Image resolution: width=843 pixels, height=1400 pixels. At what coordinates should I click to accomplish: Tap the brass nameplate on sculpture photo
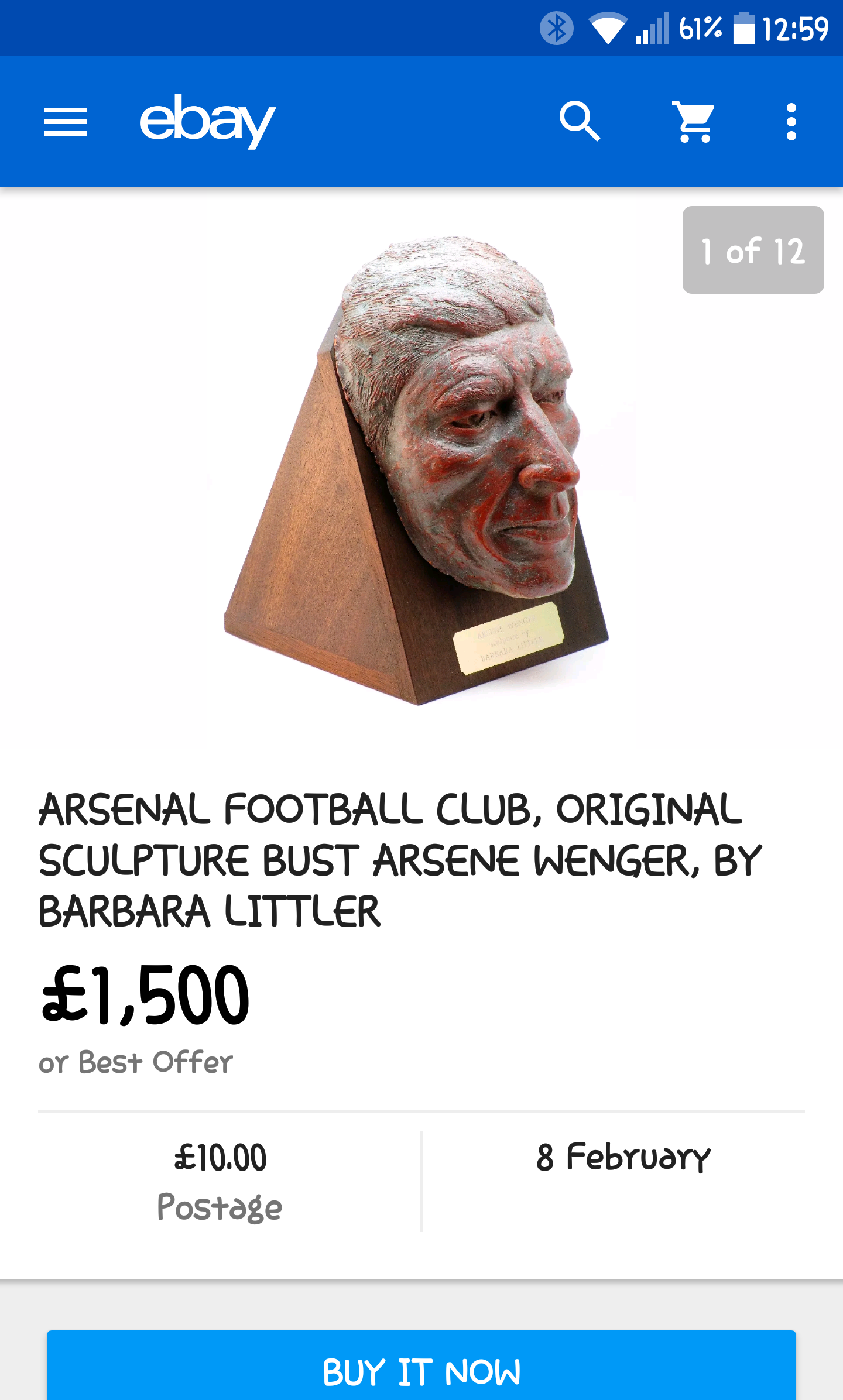tap(508, 637)
